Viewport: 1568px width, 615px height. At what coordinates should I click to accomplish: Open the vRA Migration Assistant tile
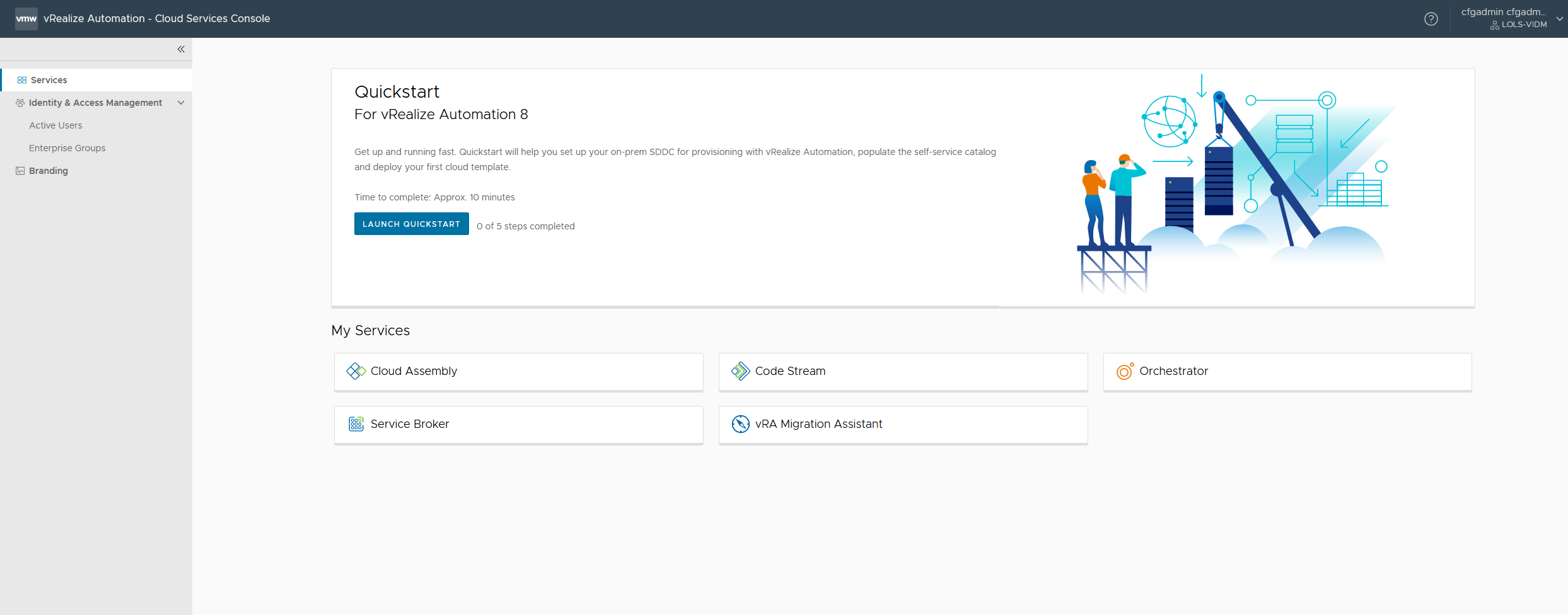pyautogui.click(x=903, y=425)
